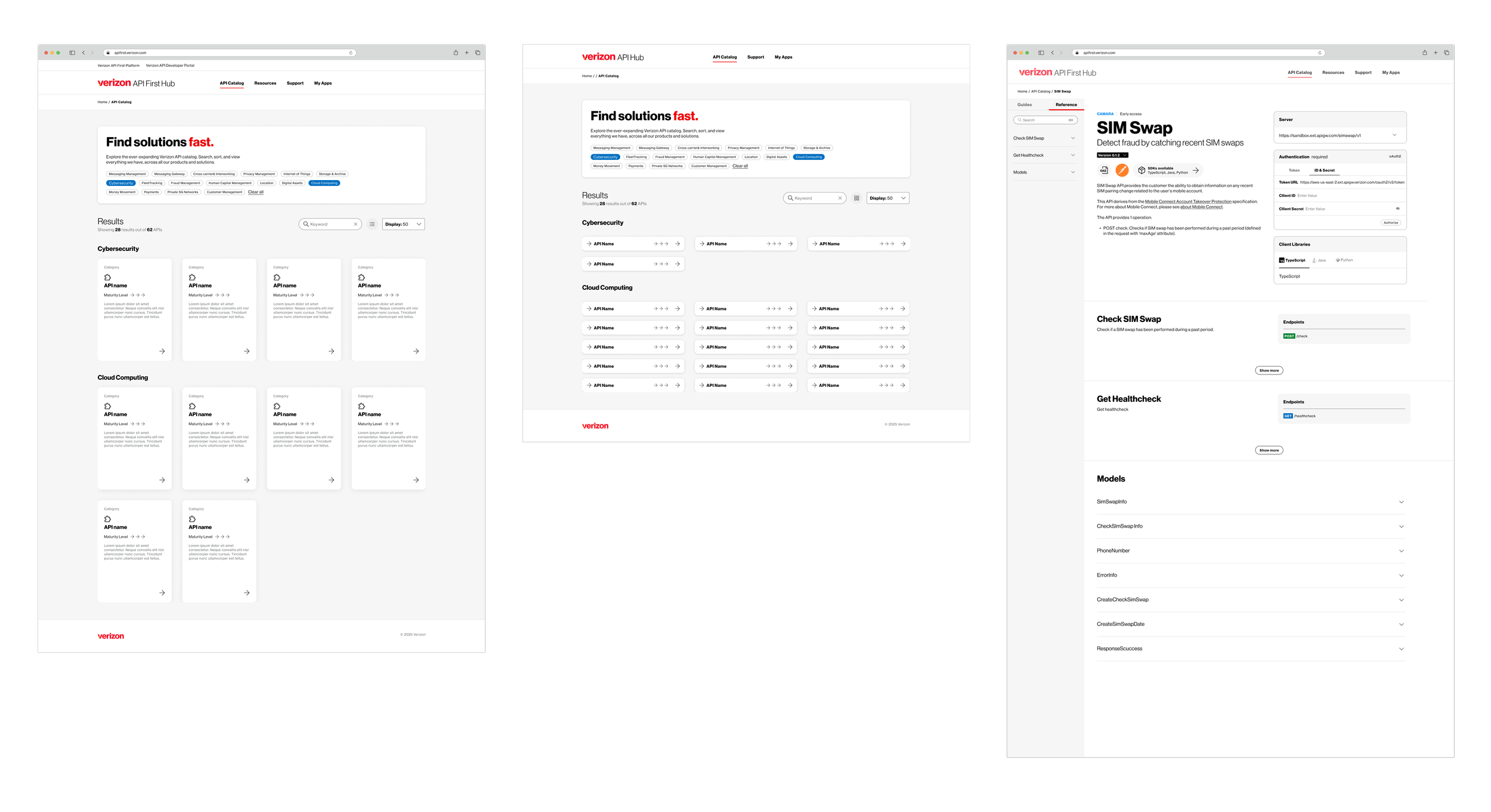Enable Internet of Things chip in middle API Hub frame
Viewport: 1491px width, 812px height.
coord(781,148)
